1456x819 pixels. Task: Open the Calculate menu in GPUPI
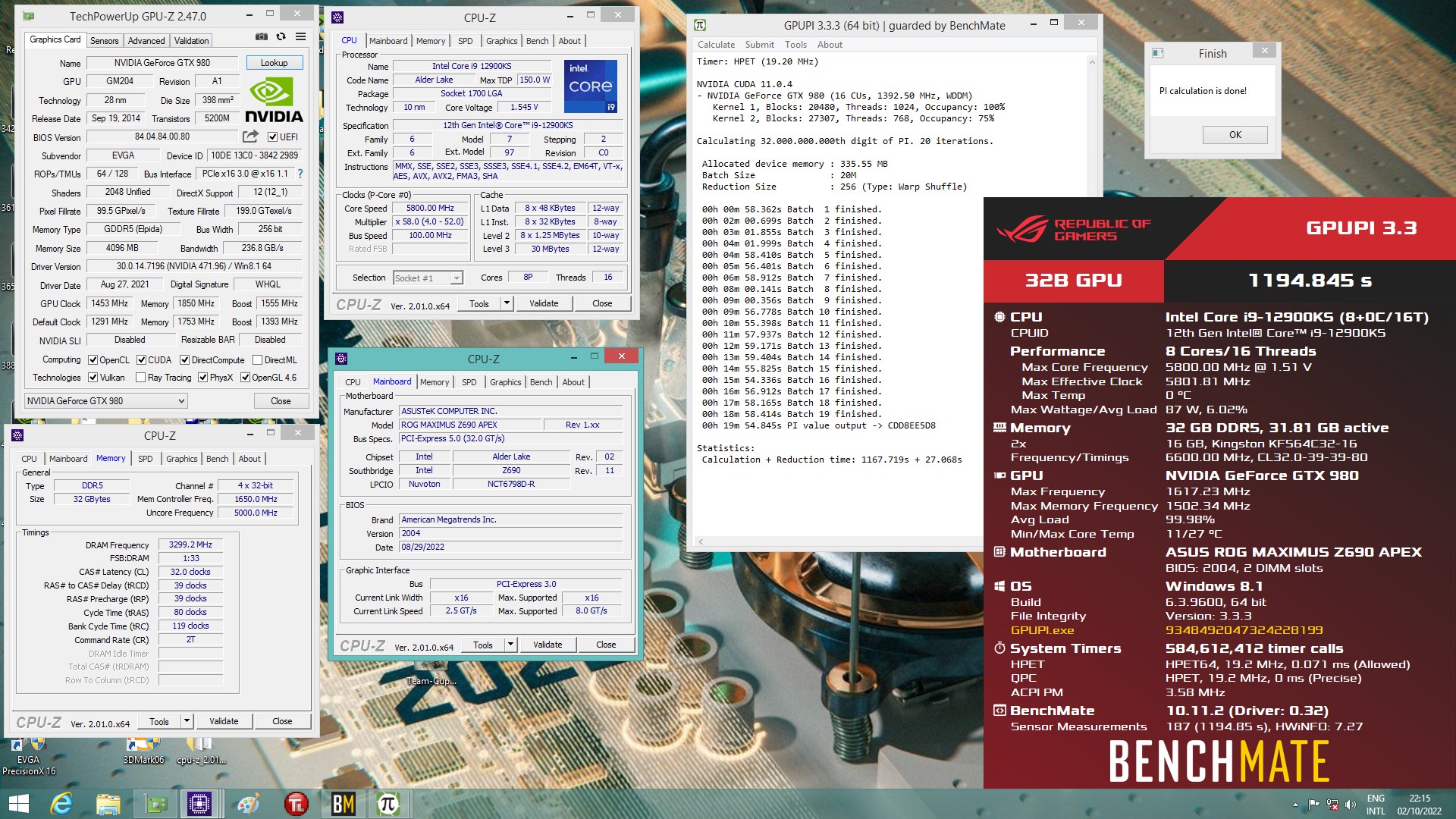coord(716,45)
